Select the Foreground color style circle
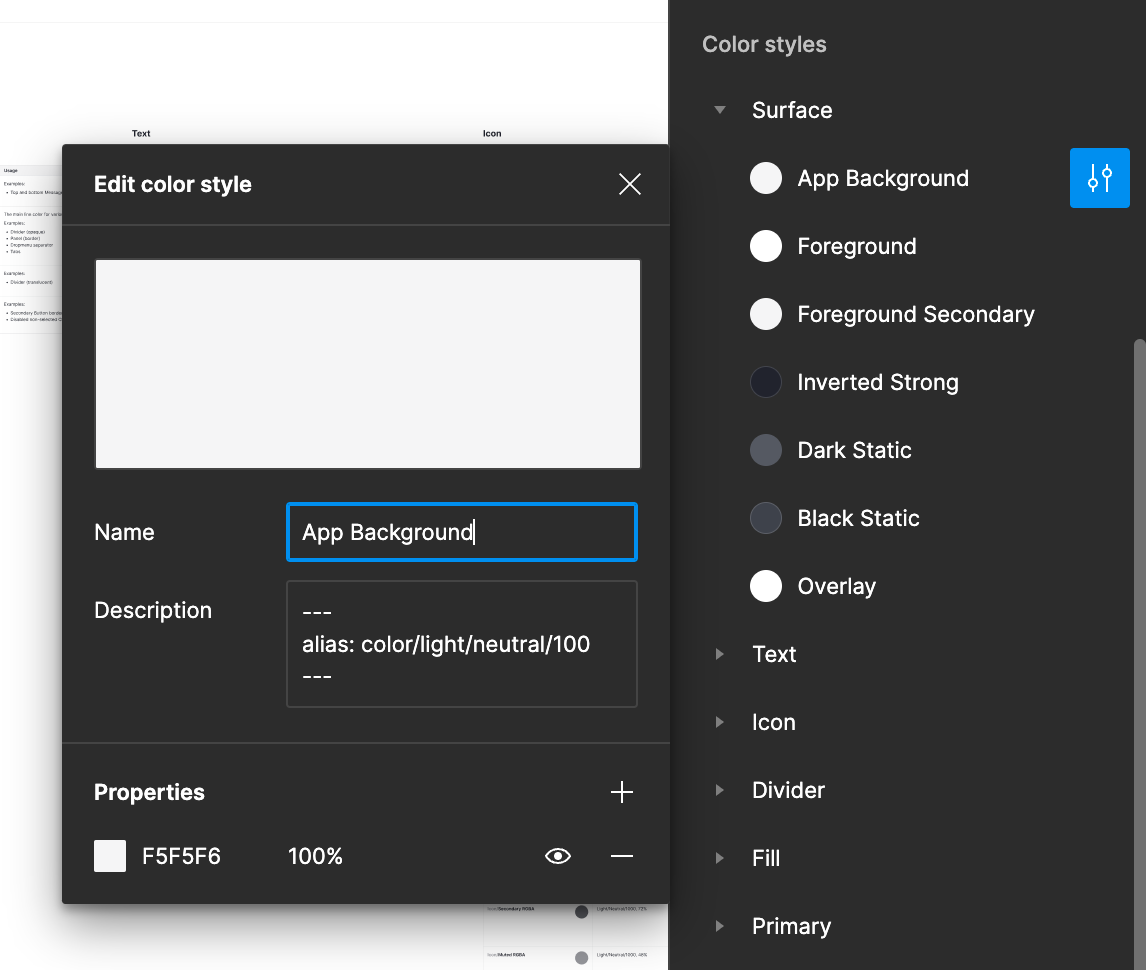 (x=766, y=246)
